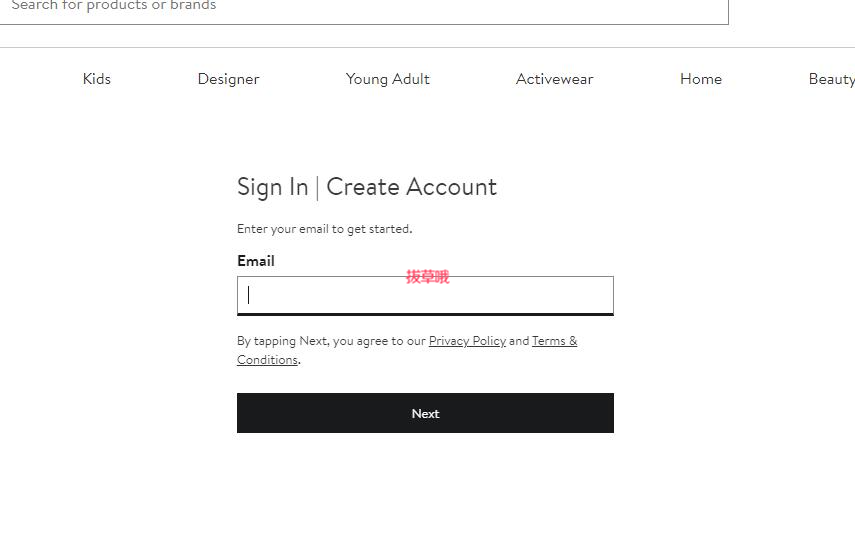Follow the "Terms &" link

point(555,341)
